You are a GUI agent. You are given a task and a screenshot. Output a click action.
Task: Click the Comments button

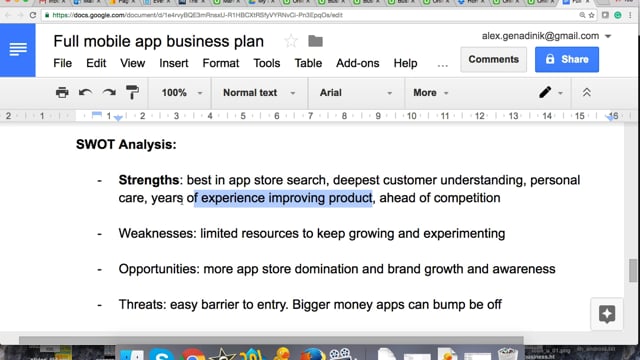pyautogui.click(x=493, y=60)
